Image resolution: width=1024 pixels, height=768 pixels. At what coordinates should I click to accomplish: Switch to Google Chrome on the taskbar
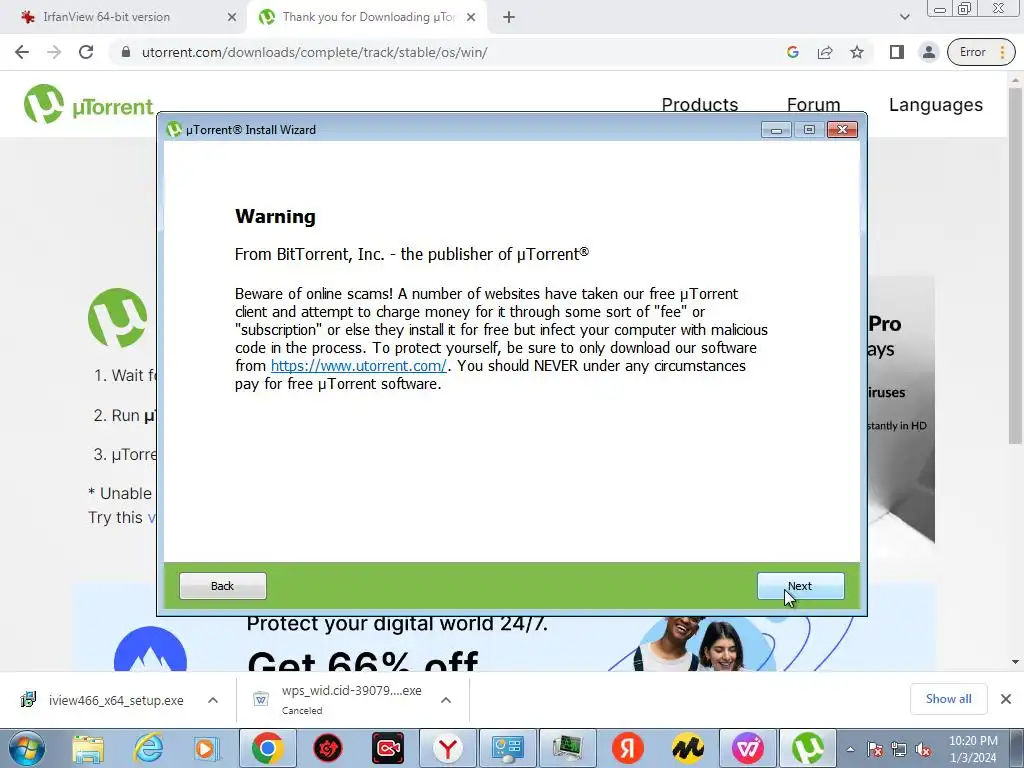tap(267, 748)
